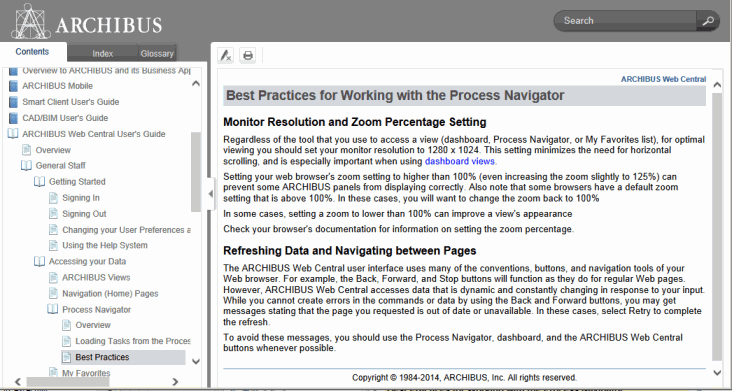Click the search magnifier icon

click(x=708, y=21)
